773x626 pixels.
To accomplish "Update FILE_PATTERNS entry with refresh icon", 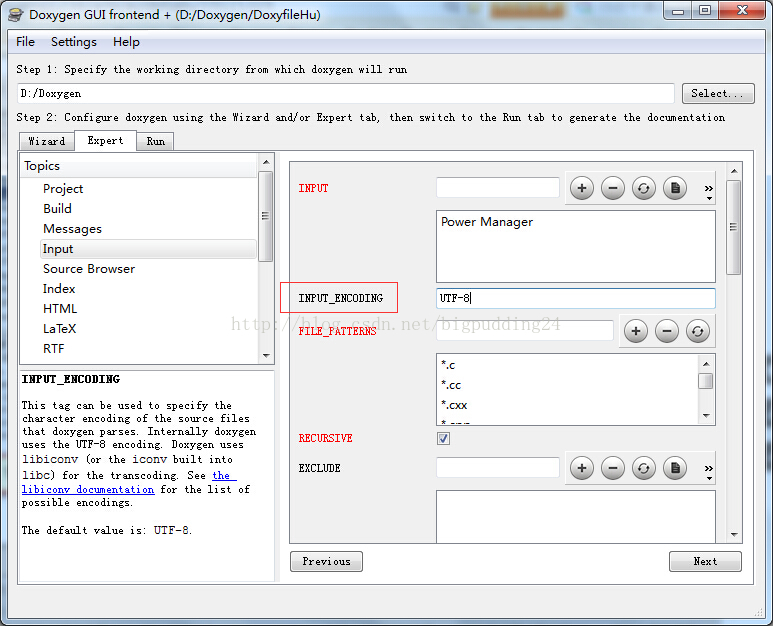I will point(698,331).
